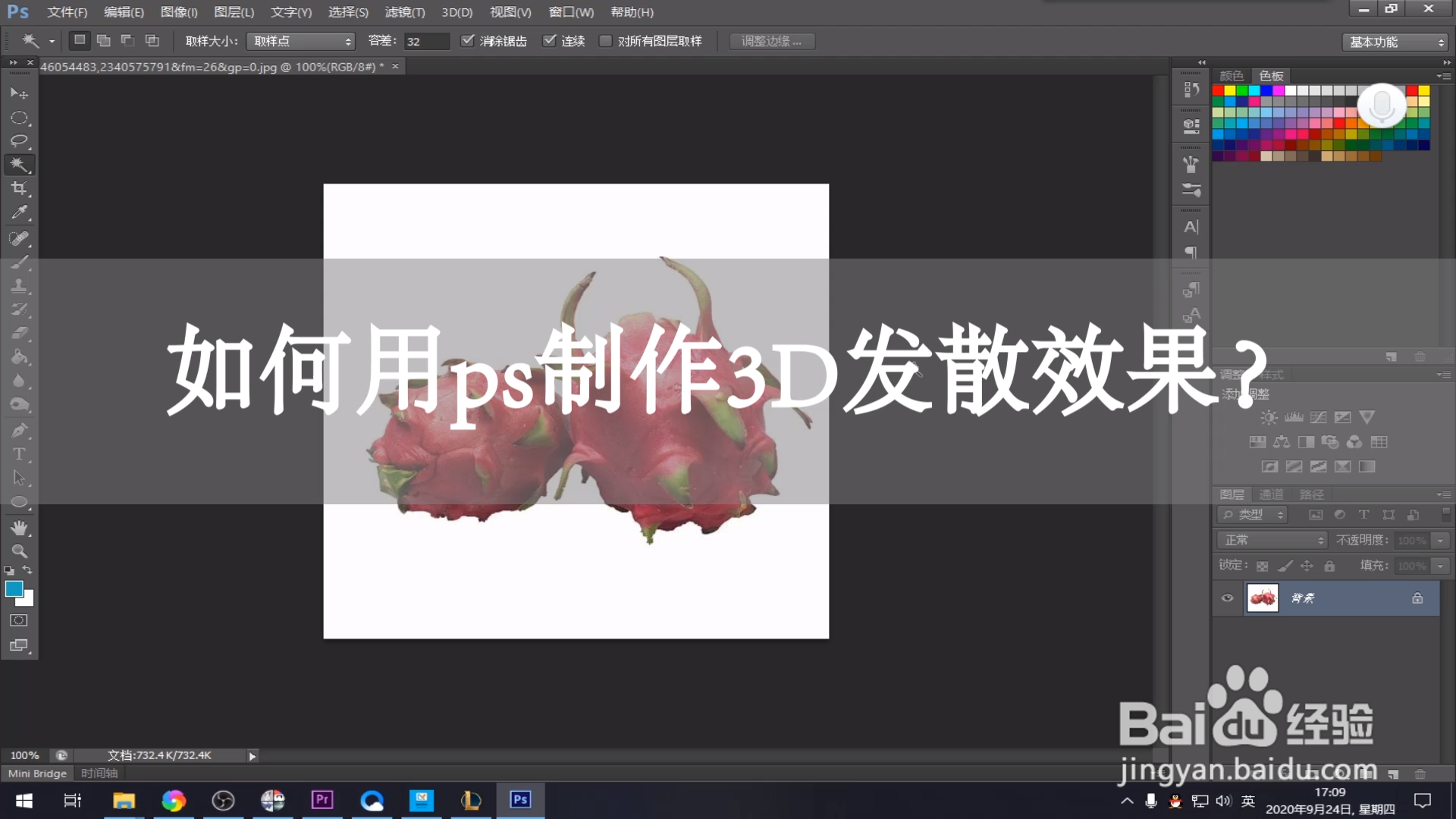1456x819 pixels.
Task: Choose Intersect with Selection mode
Action: (x=152, y=40)
